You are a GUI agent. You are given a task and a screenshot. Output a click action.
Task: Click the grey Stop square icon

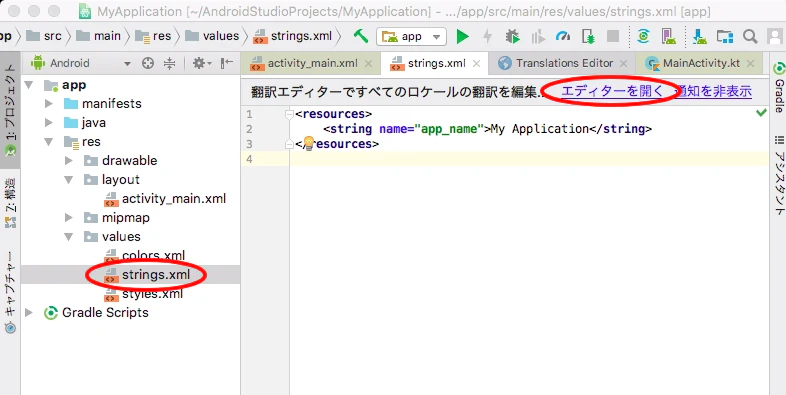[613, 36]
